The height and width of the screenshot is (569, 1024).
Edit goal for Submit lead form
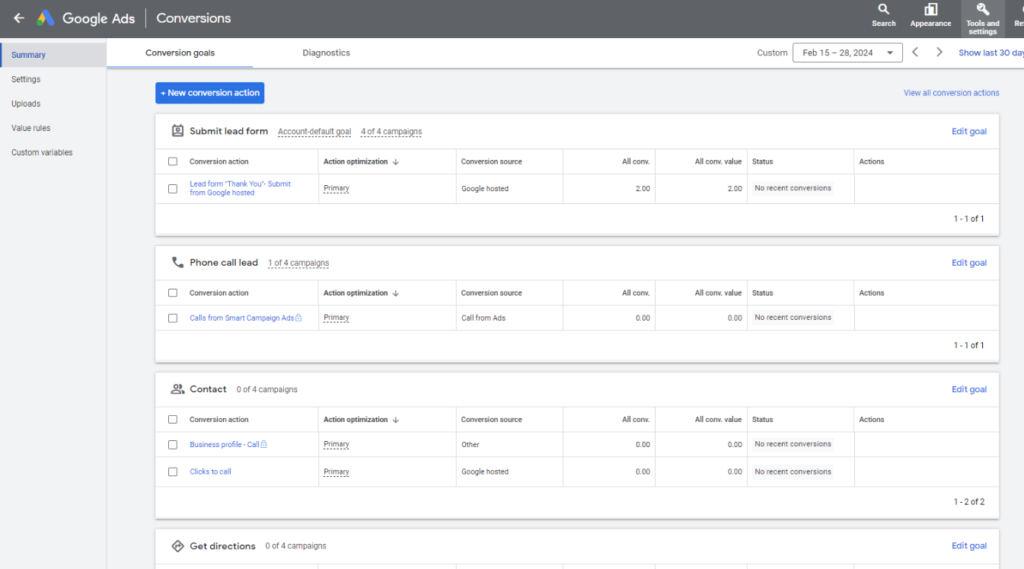point(968,131)
